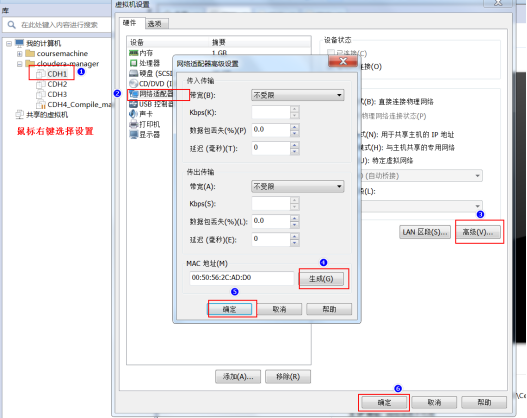Select the network adapter (网络适配器) icon
This screenshot has height=418, width=527.
[x=133, y=94]
